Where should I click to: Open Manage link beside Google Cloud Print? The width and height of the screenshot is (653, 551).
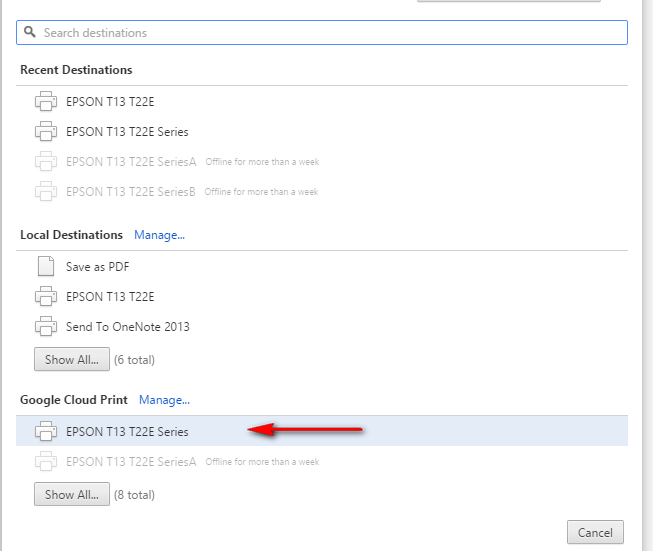click(x=164, y=400)
